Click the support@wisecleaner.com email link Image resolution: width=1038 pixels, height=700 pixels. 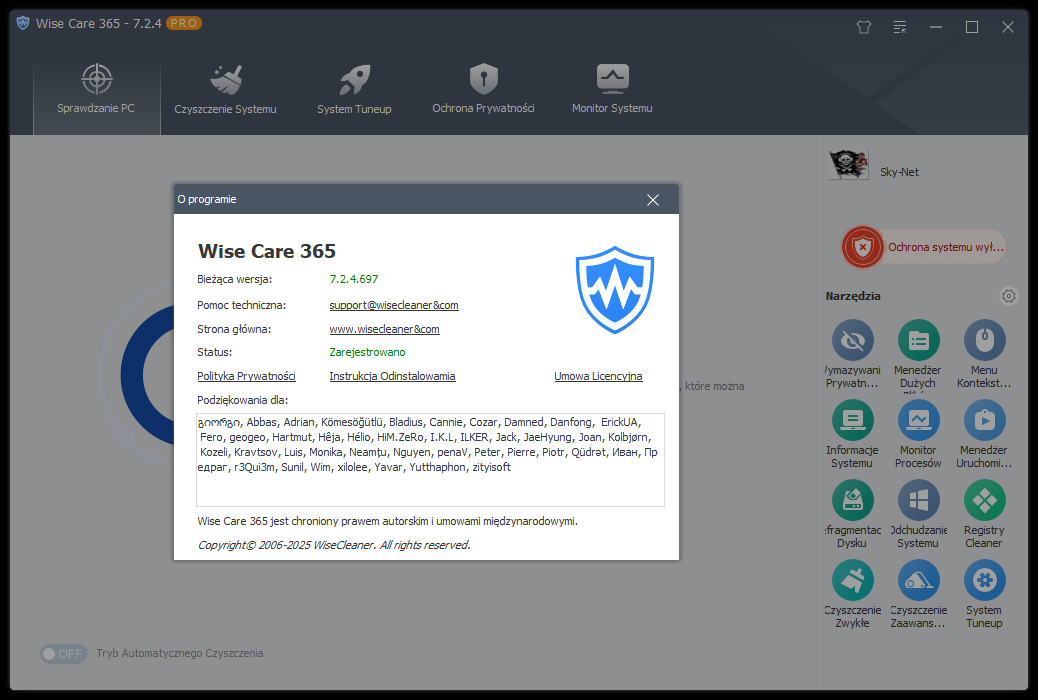click(x=394, y=305)
